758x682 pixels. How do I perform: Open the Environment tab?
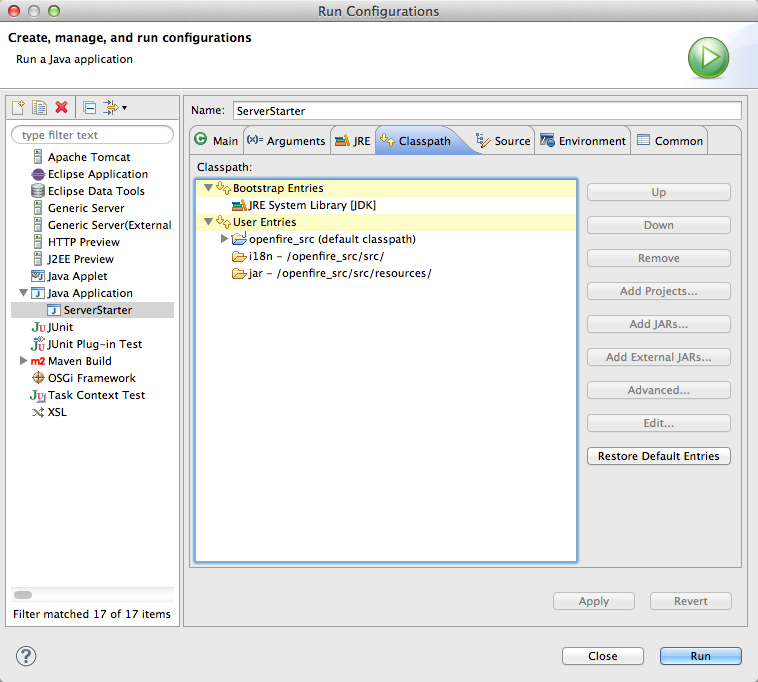pos(584,141)
